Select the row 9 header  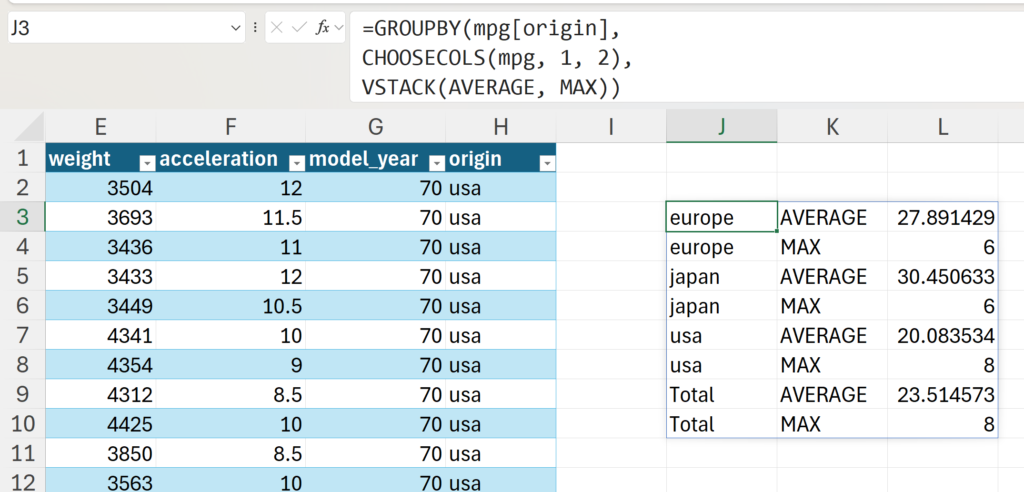click(22, 395)
